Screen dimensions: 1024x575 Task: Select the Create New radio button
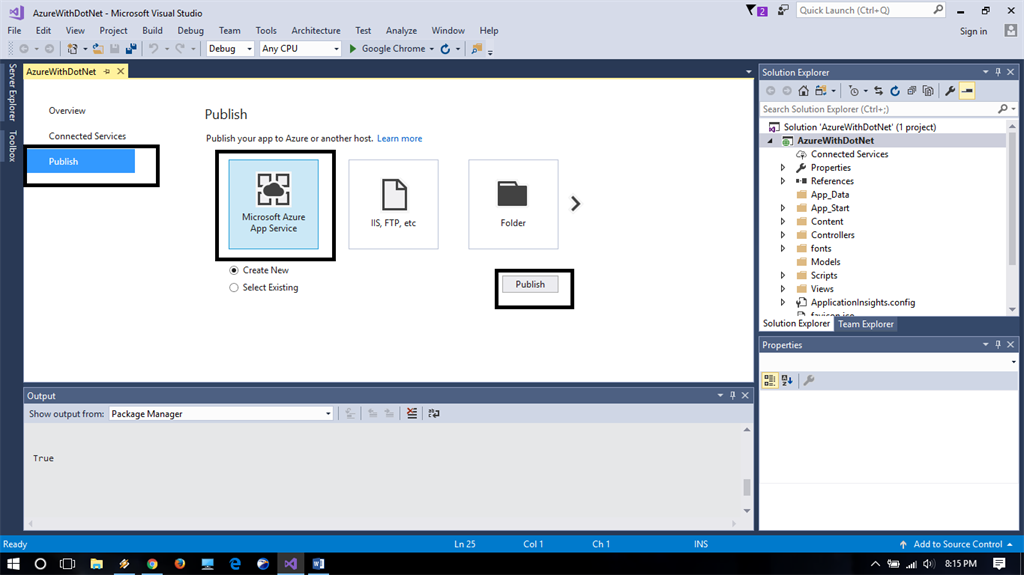pyautogui.click(x=234, y=271)
